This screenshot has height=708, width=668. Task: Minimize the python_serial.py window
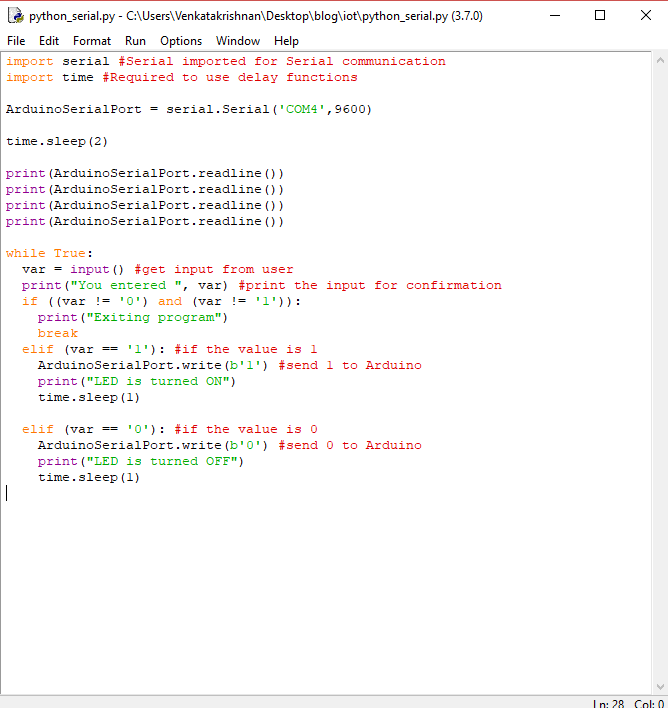point(555,15)
